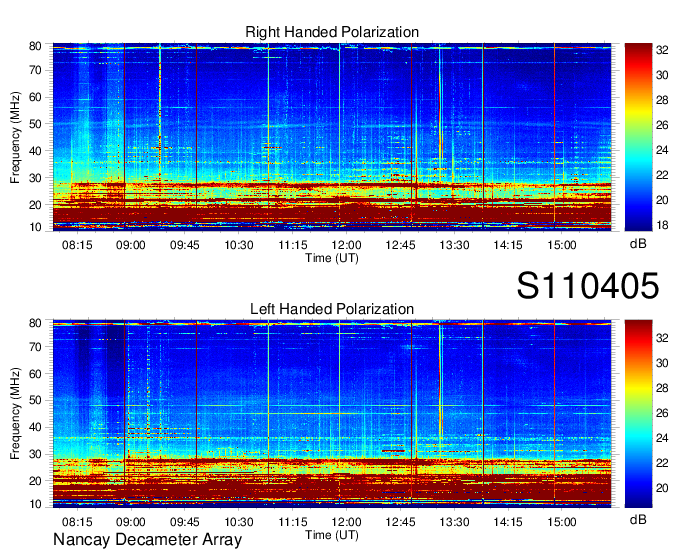Click the "Left Handed Polarization" plot title

click(x=332, y=309)
